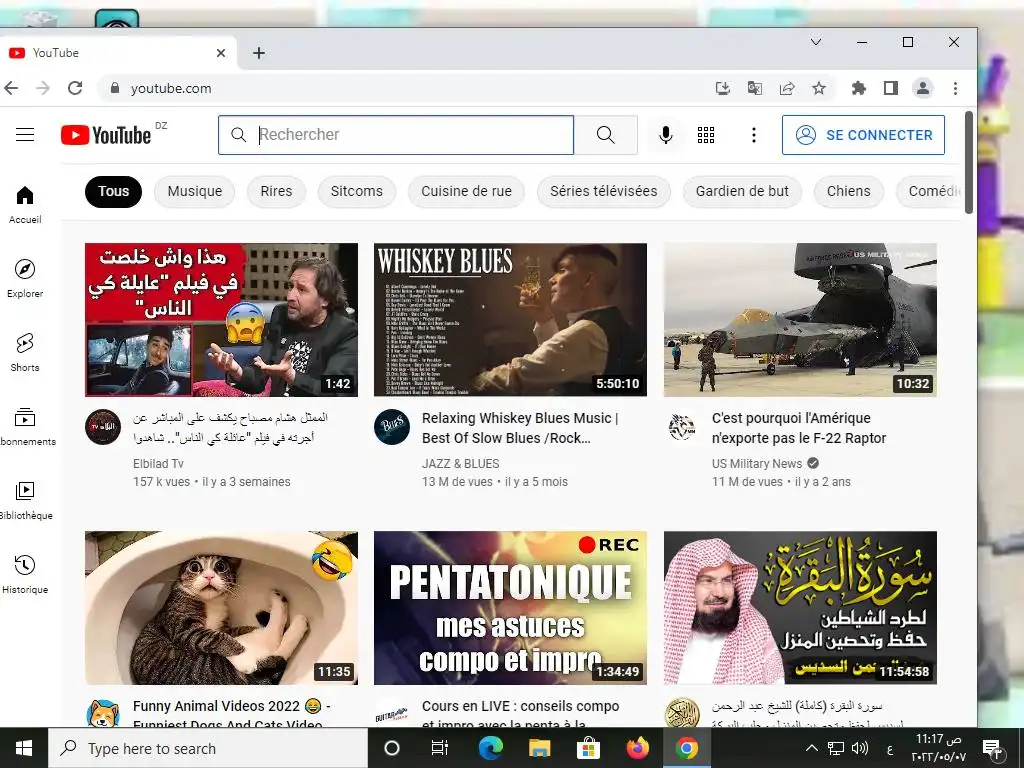Open the YouTube apps grid icon
The image size is (1024, 768).
coord(706,135)
